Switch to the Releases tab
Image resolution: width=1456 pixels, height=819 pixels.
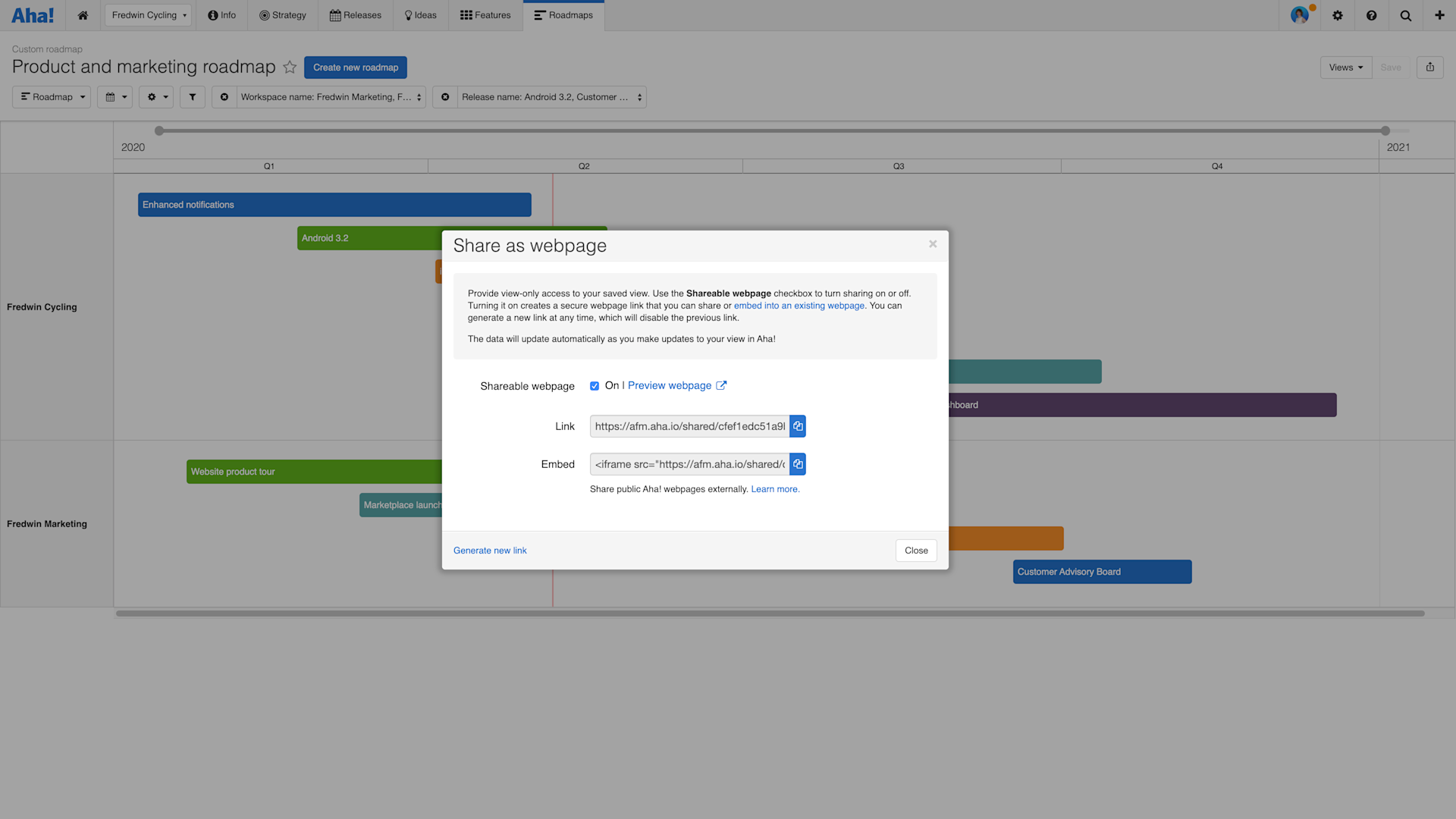click(355, 15)
